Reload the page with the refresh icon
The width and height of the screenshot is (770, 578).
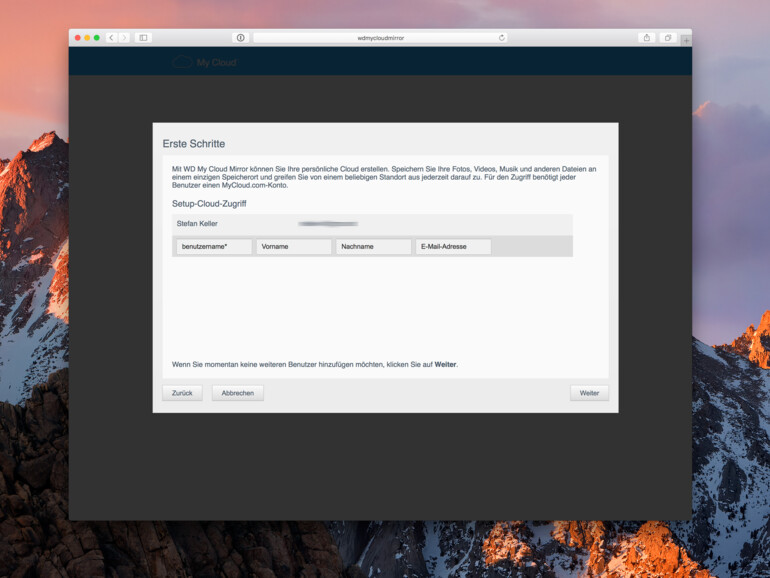[501, 38]
